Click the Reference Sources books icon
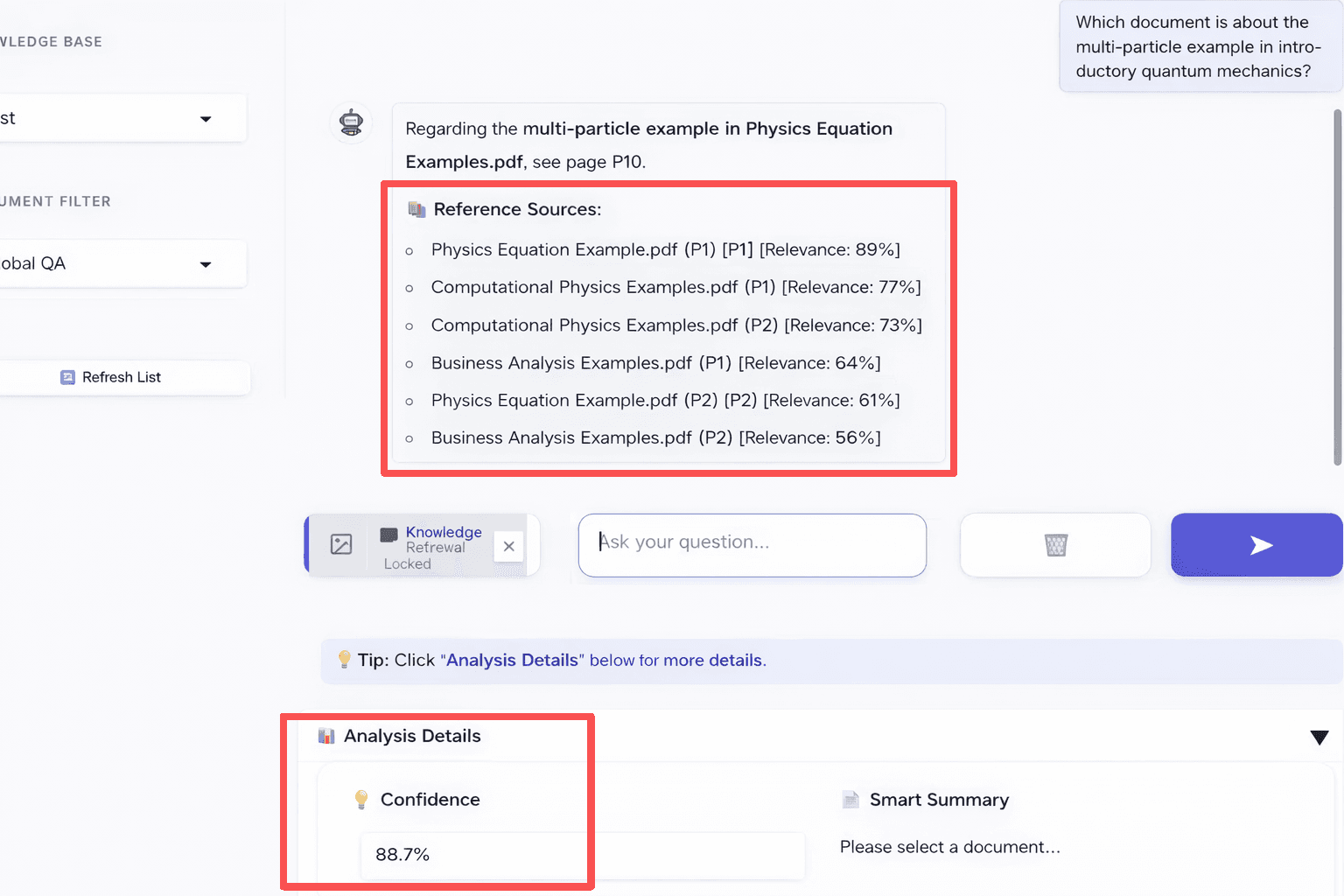Screen dimensions: 1344x896 point(416,210)
